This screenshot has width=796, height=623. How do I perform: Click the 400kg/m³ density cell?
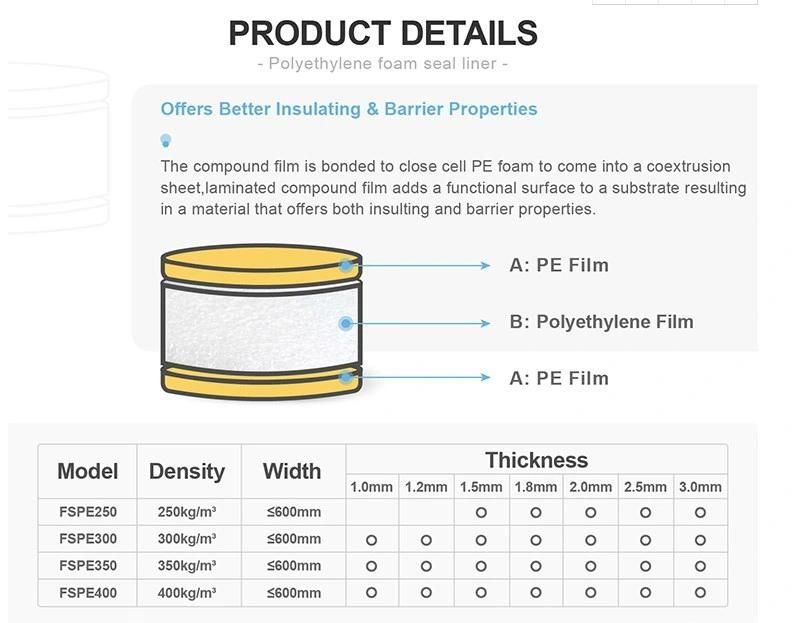click(x=187, y=593)
